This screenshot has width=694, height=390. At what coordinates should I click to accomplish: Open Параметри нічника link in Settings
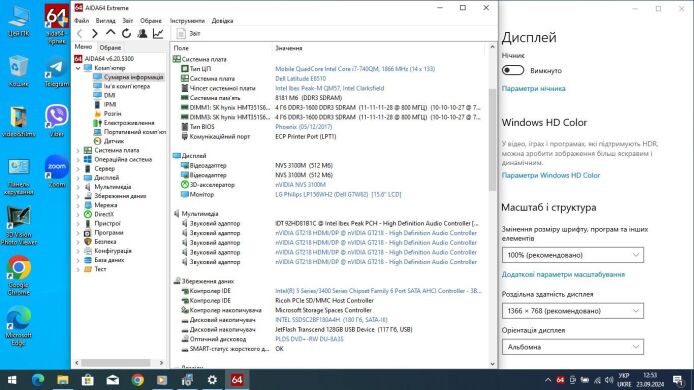(x=533, y=89)
